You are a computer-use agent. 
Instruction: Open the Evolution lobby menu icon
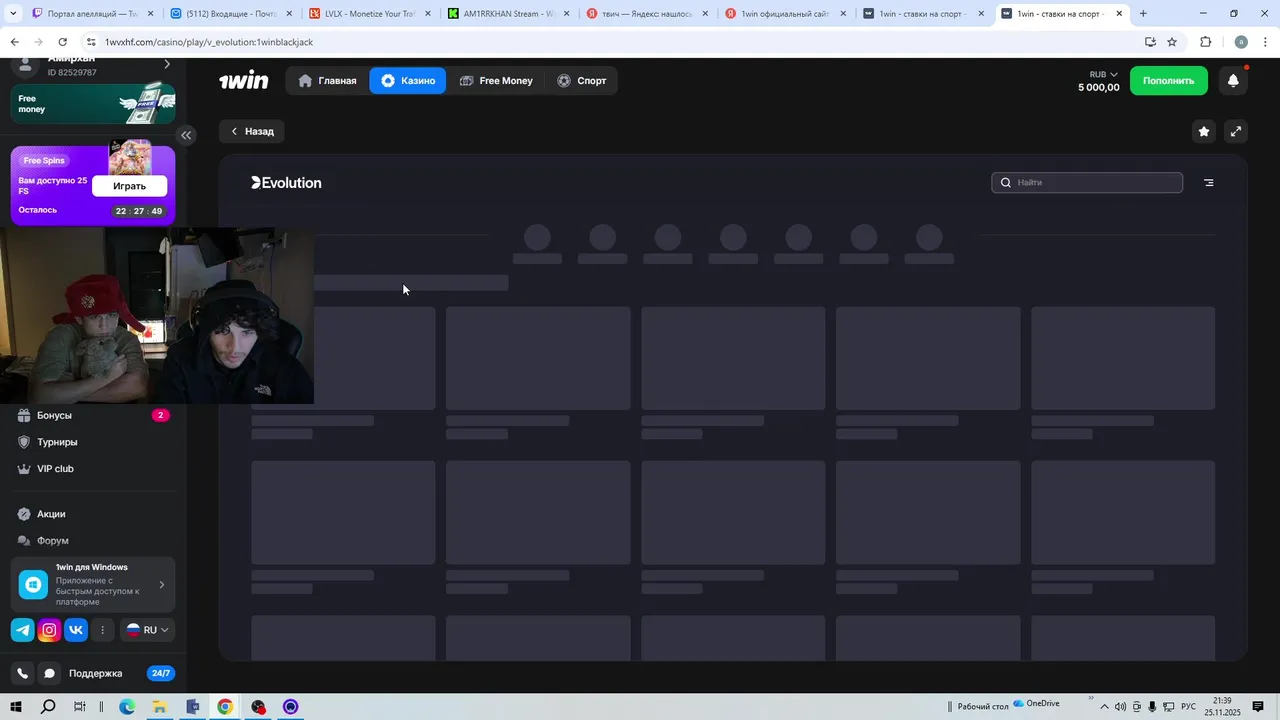point(1209,183)
